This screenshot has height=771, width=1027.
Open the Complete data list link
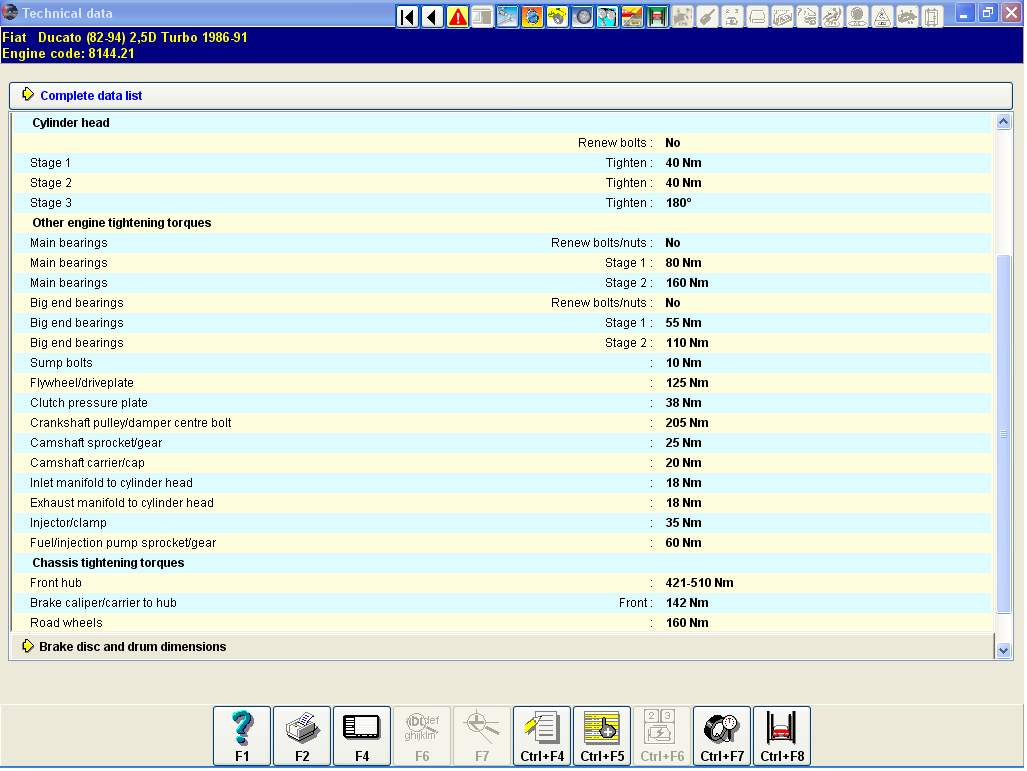click(91, 96)
